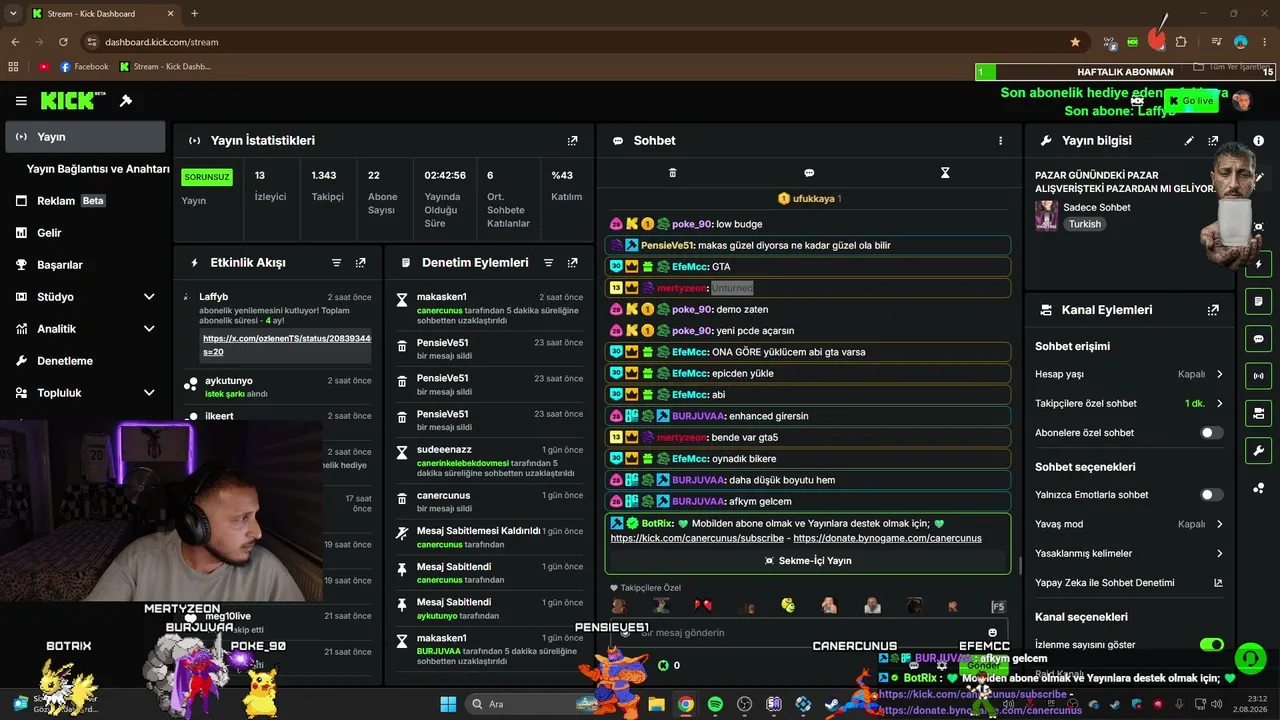
Task: Click the Turkish language tag
Action: [x=1084, y=224]
